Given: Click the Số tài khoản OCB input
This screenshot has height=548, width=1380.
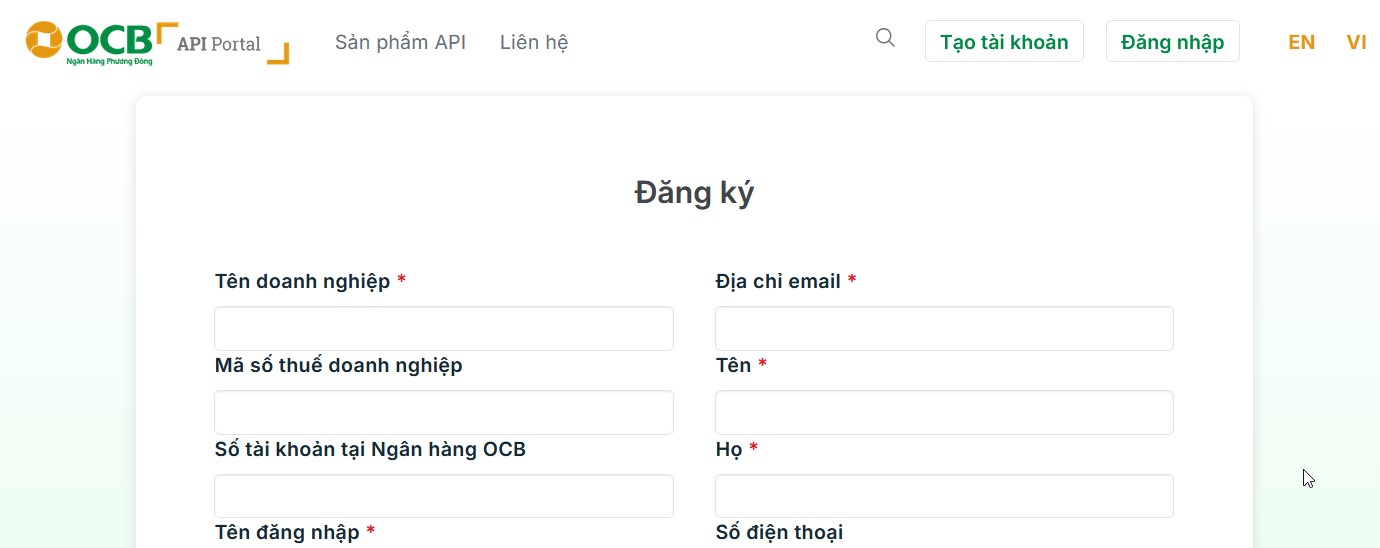Looking at the screenshot, I should (x=444, y=496).
